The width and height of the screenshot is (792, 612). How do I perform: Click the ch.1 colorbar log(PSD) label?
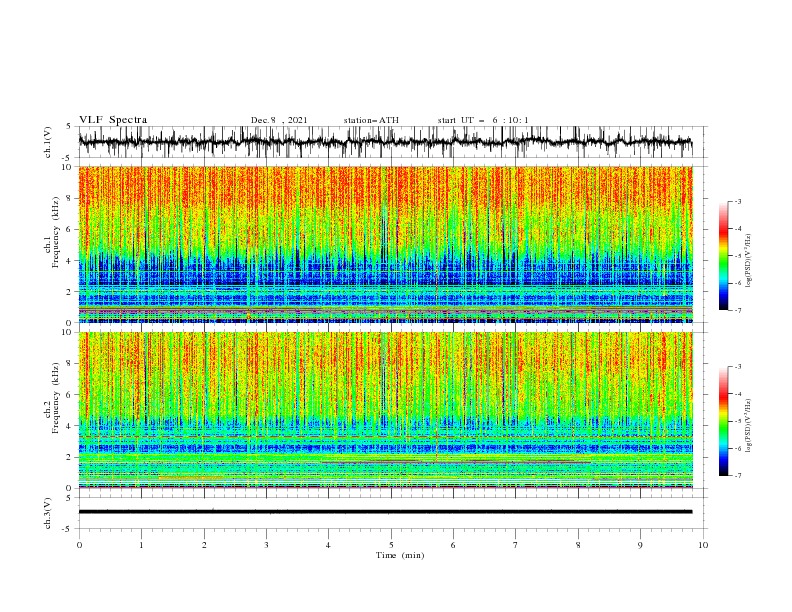click(x=748, y=260)
